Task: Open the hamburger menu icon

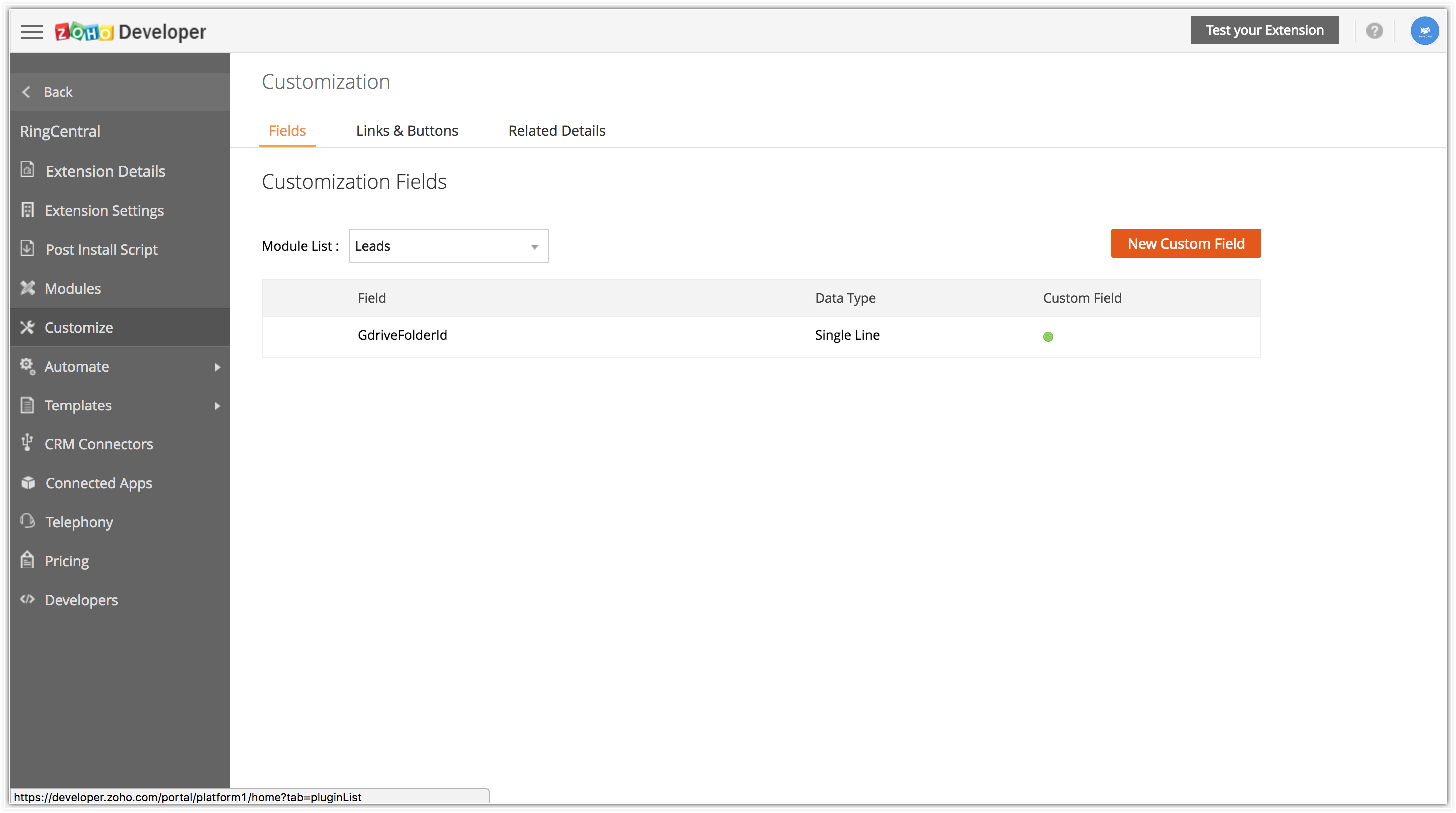Action: click(31, 31)
